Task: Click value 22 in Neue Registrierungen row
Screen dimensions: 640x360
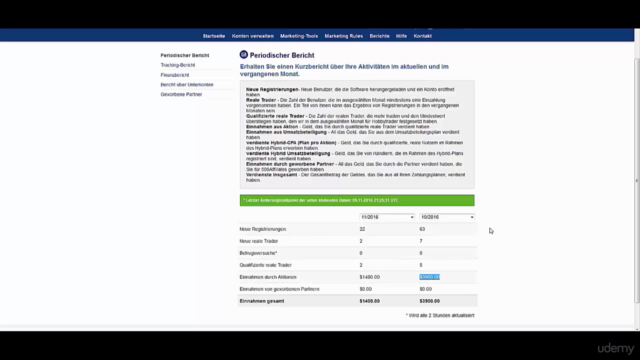Action: pyautogui.click(x=362, y=229)
